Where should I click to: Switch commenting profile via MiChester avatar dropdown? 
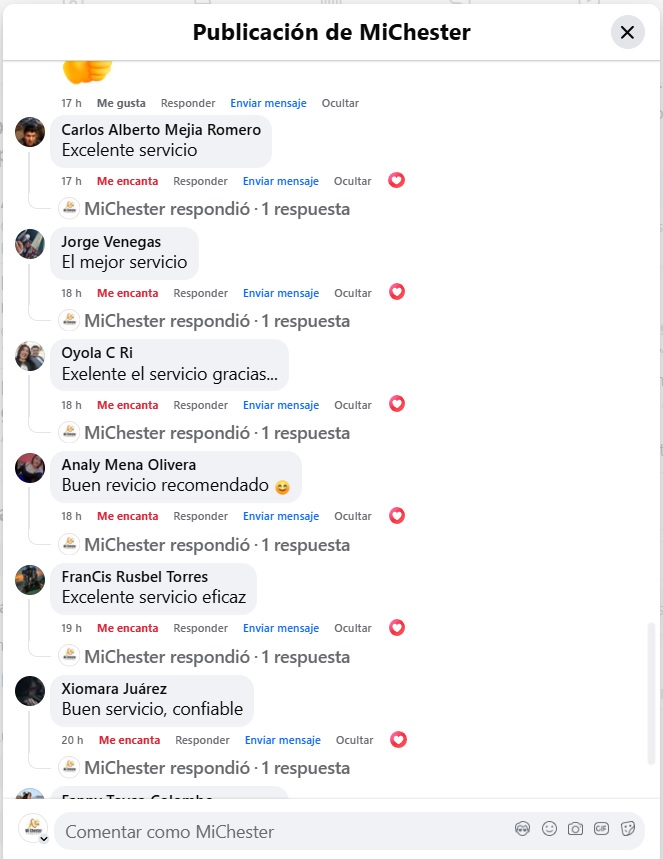(x=33, y=830)
